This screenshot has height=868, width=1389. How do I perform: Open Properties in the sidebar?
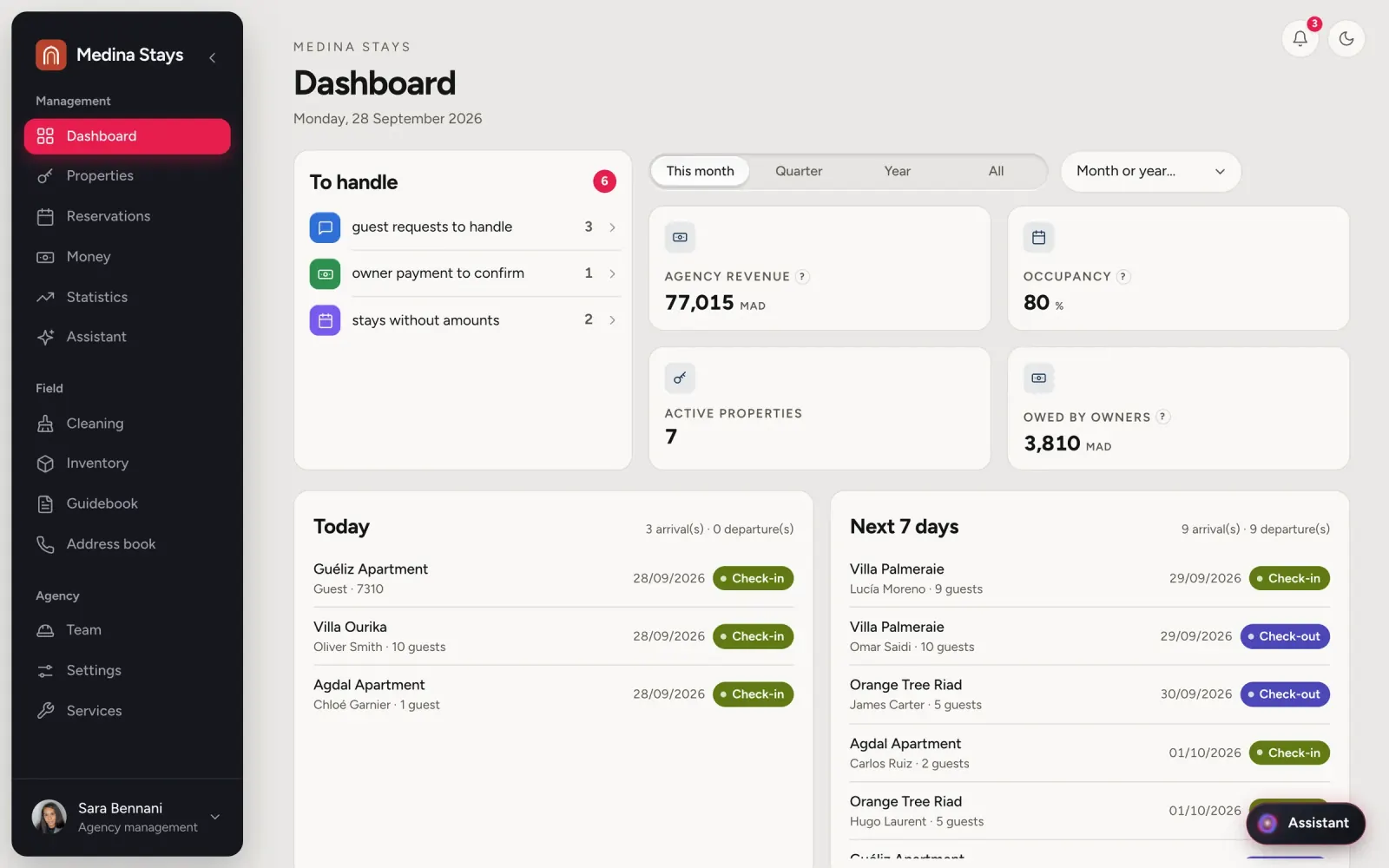[x=128, y=175]
